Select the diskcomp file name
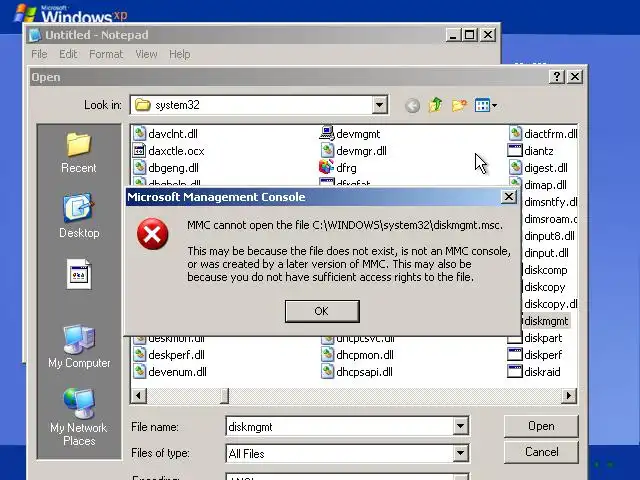640x480 pixels. (546, 270)
